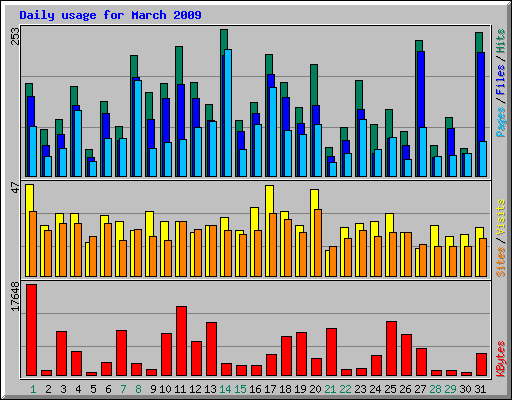Select day 26 on the date axis
The width and height of the screenshot is (512, 400).
pyautogui.click(x=405, y=389)
